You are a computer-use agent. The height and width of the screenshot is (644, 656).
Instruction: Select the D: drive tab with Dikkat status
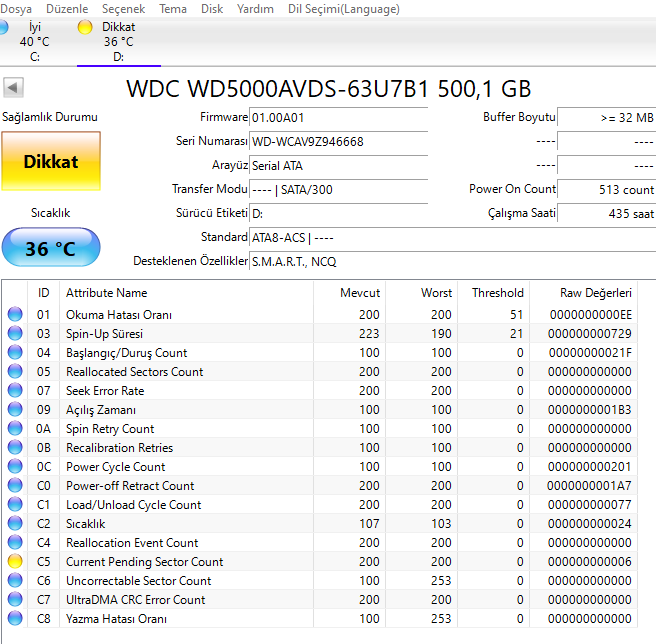tap(119, 42)
